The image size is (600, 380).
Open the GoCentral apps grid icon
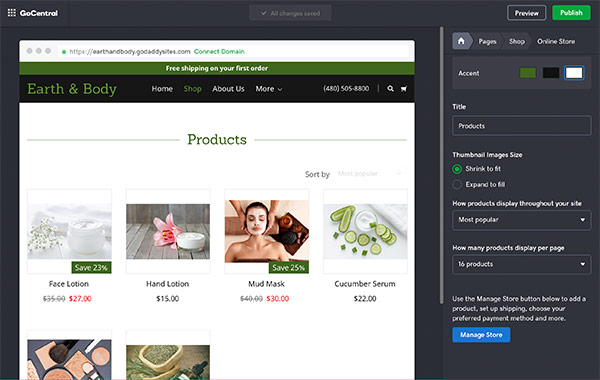pos(12,13)
